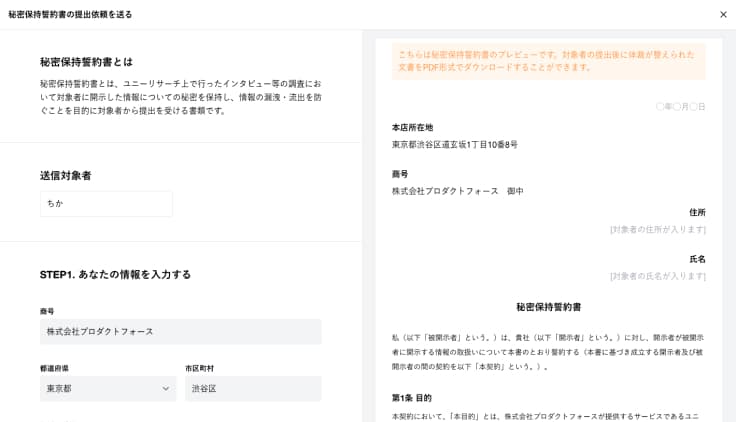Click 株式会社プロダクトフォース 御中 in the preview
Image resolution: width=736 pixels, height=422 pixels.
(x=457, y=191)
